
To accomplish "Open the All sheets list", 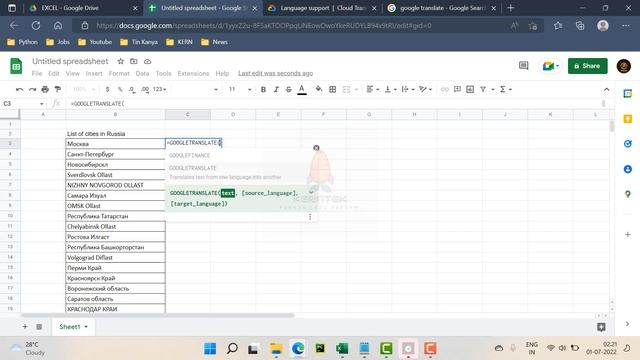I will (x=39, y=327).
